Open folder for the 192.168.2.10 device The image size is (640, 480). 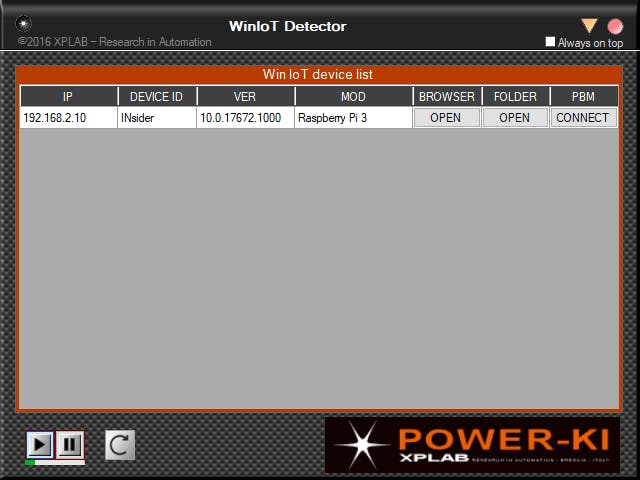[515, 118]
